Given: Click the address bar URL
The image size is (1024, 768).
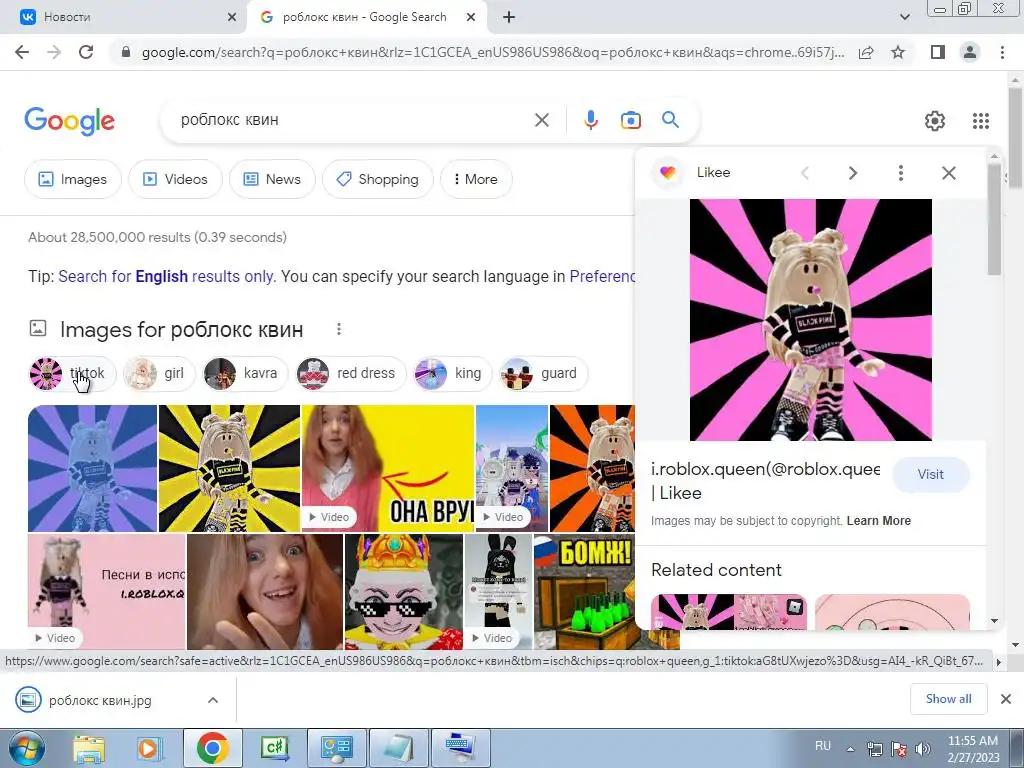Looking at the screenshot, I should pyautogui.click(x=492, y=52).
